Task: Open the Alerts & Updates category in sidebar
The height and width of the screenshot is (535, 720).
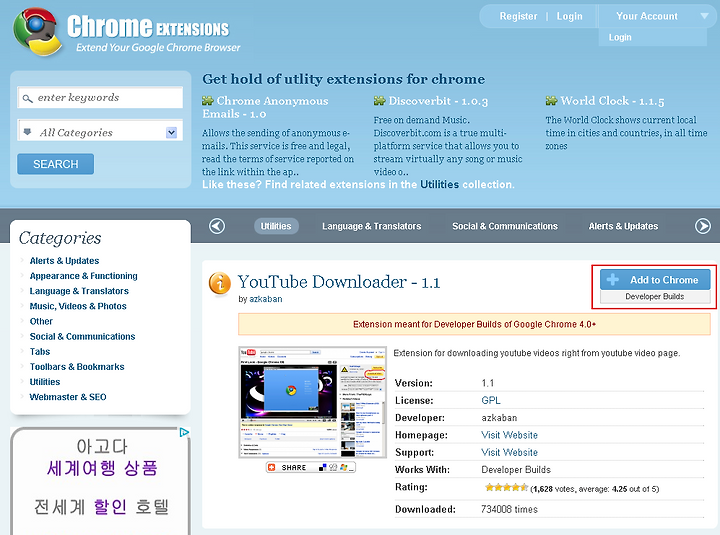Action: click(x=64, y=260)
